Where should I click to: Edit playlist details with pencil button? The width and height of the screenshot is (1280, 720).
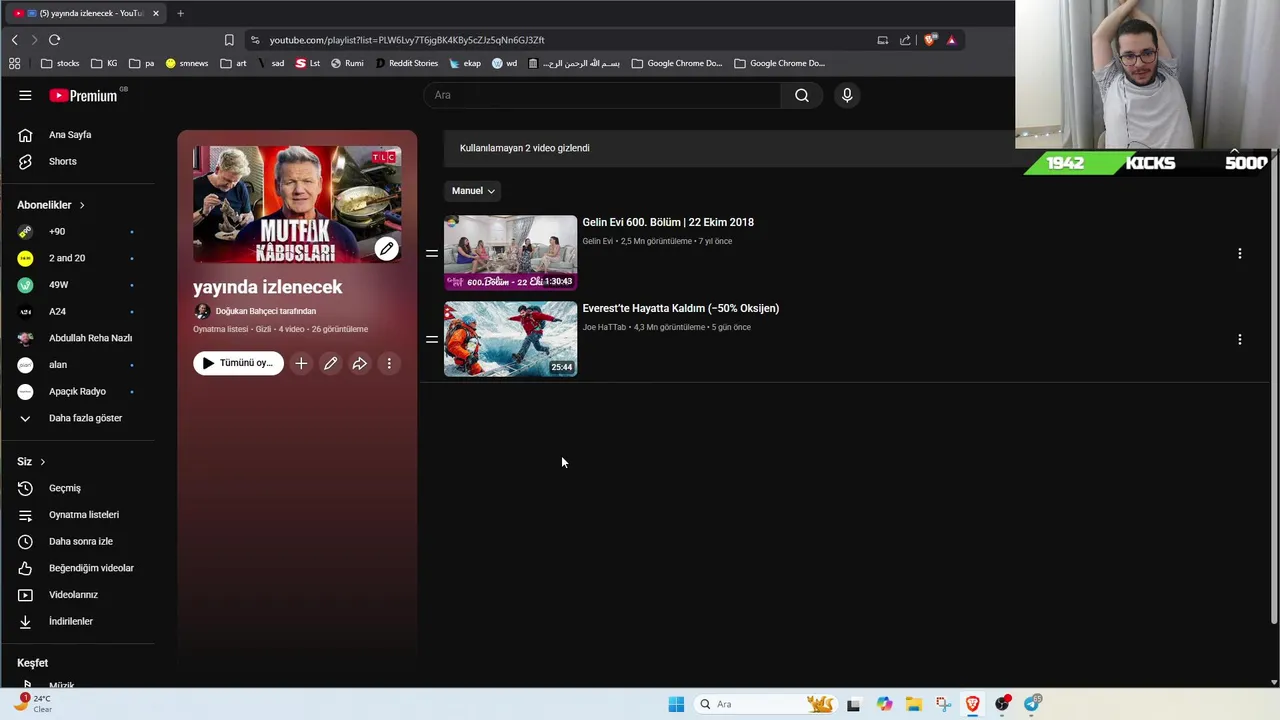pos(330,363)
